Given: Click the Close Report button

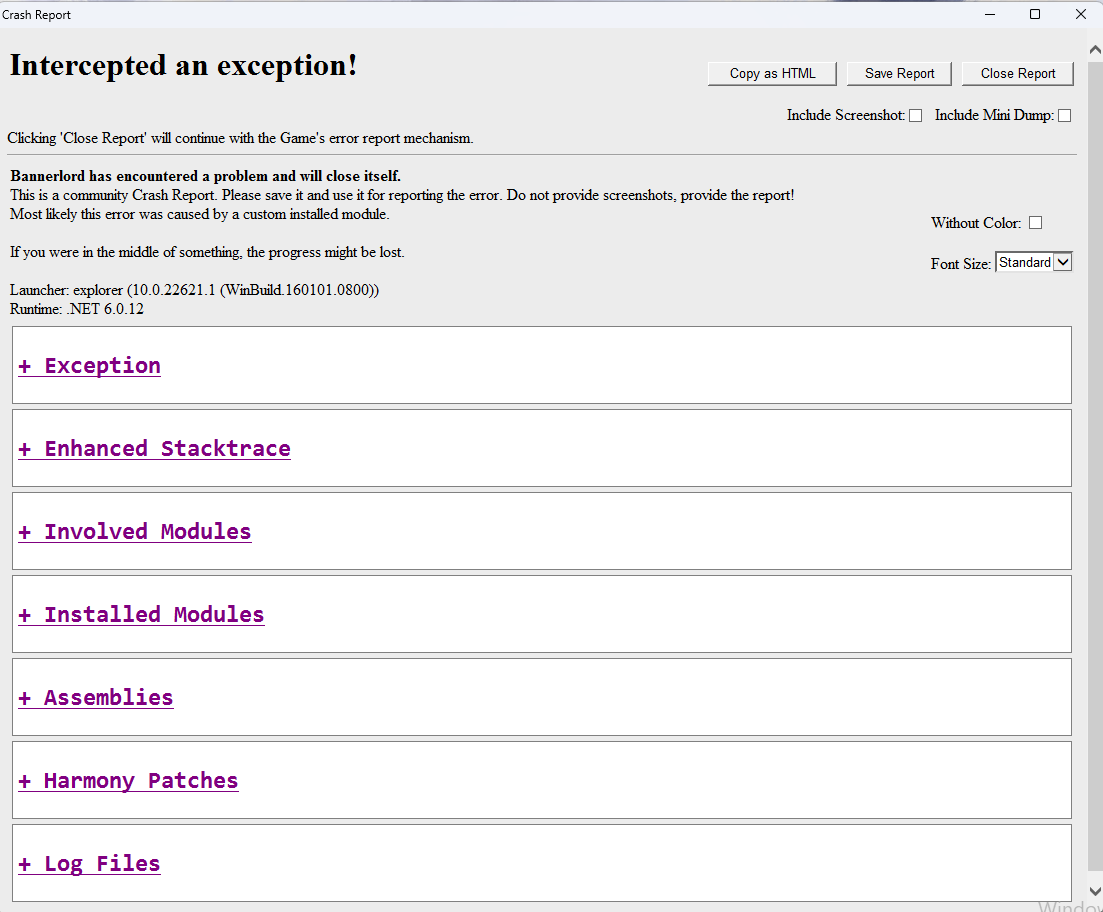Looking at the screenshot, I should pyautogui.click(x=1017, y=73).
